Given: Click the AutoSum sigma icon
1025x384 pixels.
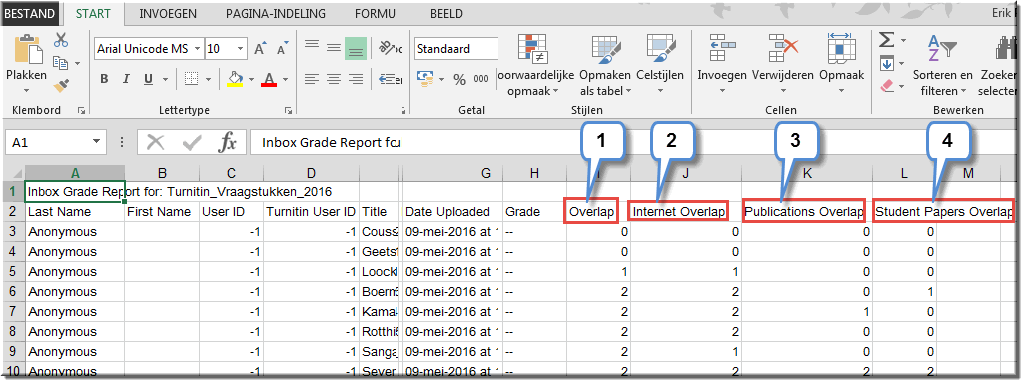Looking at the screenshot, I should (886, 41).
